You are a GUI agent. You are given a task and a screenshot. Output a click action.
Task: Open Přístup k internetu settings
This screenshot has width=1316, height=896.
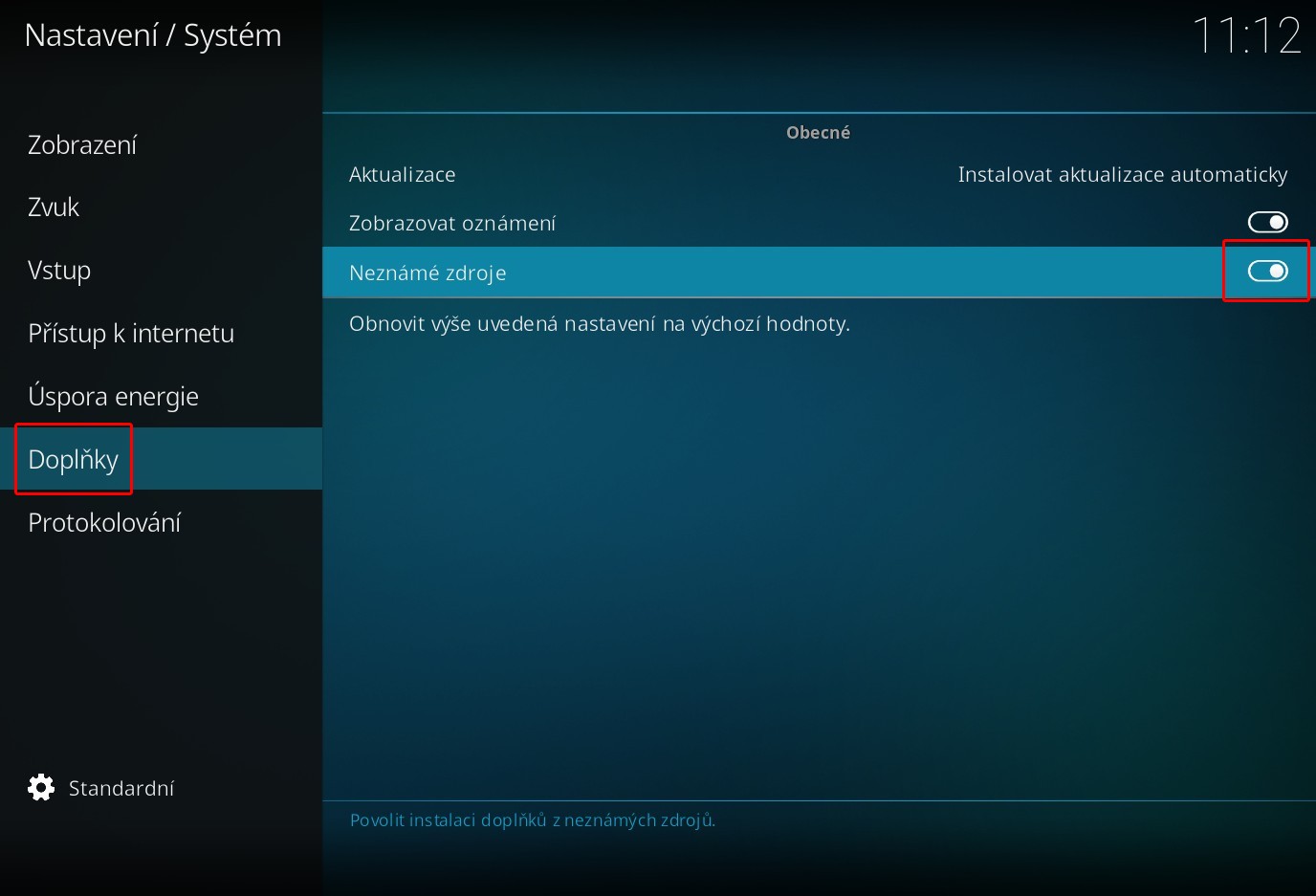pyautogui.click(x=131, y=333)
